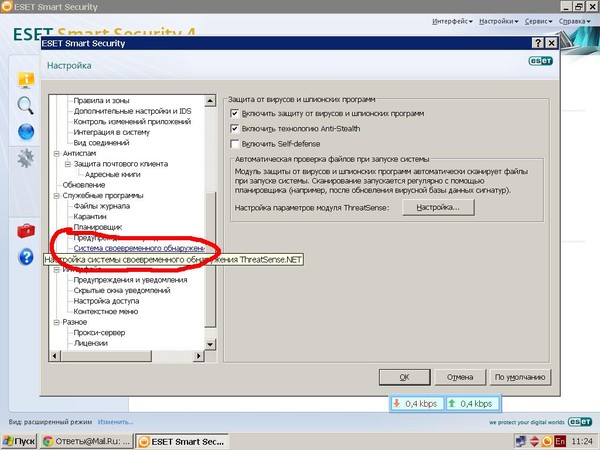Screen dimensions: 600x450
Task: Click the dialog help question mark button
Action: click(x=538, y=43)
